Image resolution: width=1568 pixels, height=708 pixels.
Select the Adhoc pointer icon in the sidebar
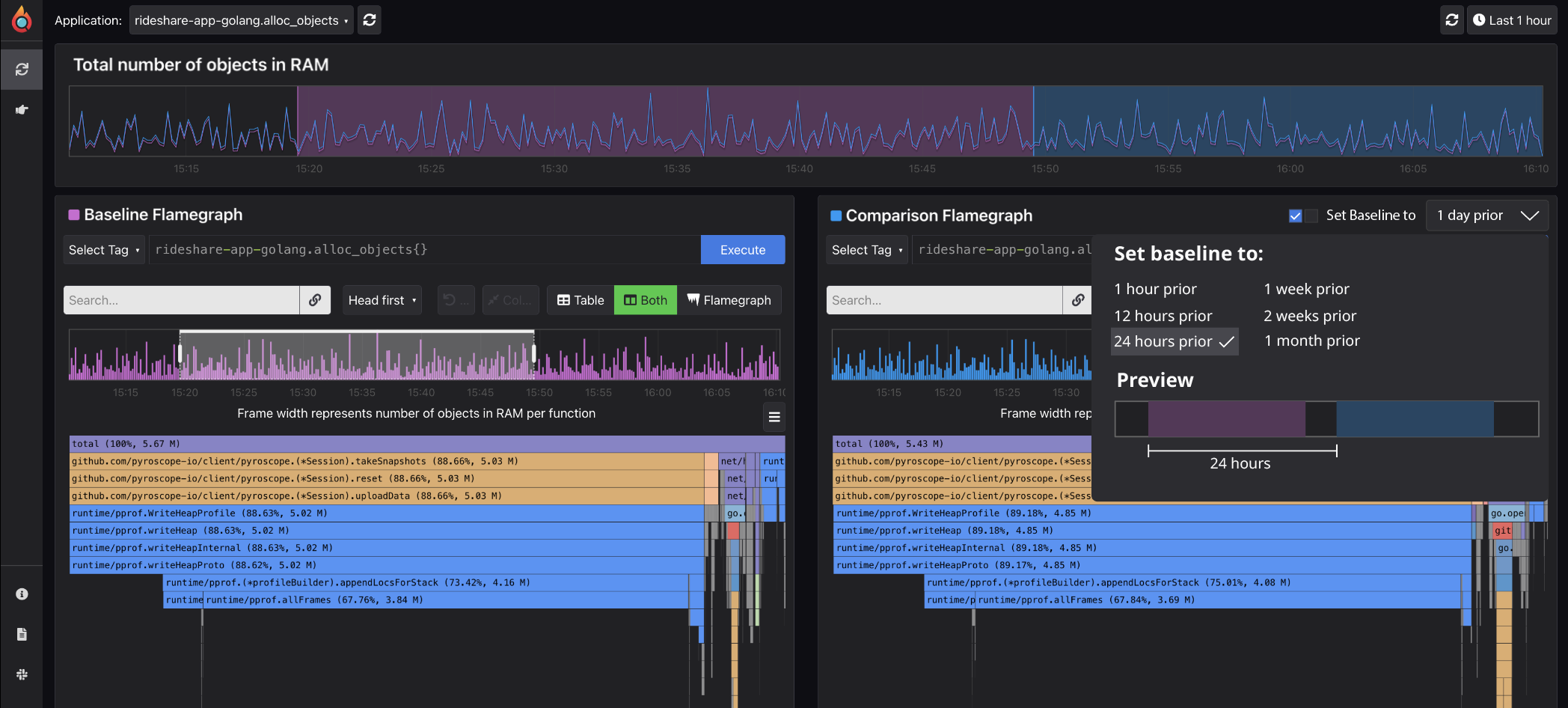click(21, 109)
